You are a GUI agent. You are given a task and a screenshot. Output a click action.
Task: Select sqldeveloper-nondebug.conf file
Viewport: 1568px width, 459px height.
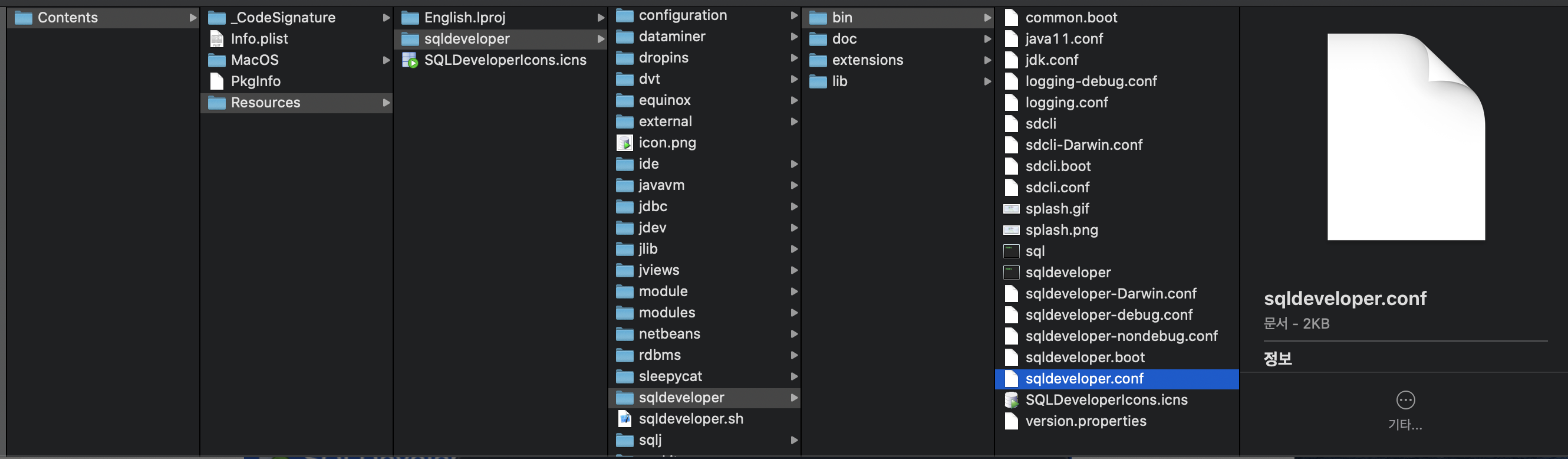[1116, 336]
